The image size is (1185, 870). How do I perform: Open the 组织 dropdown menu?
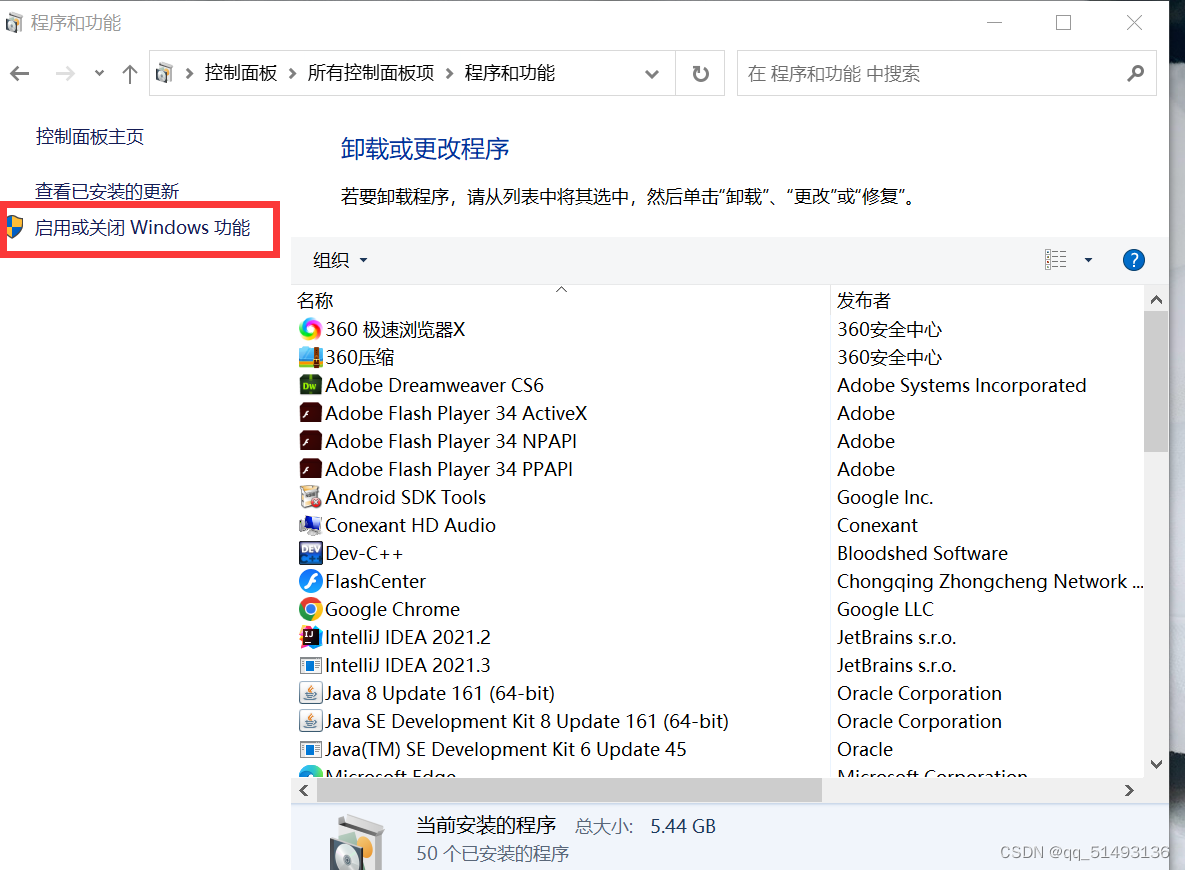click(340, 260)
